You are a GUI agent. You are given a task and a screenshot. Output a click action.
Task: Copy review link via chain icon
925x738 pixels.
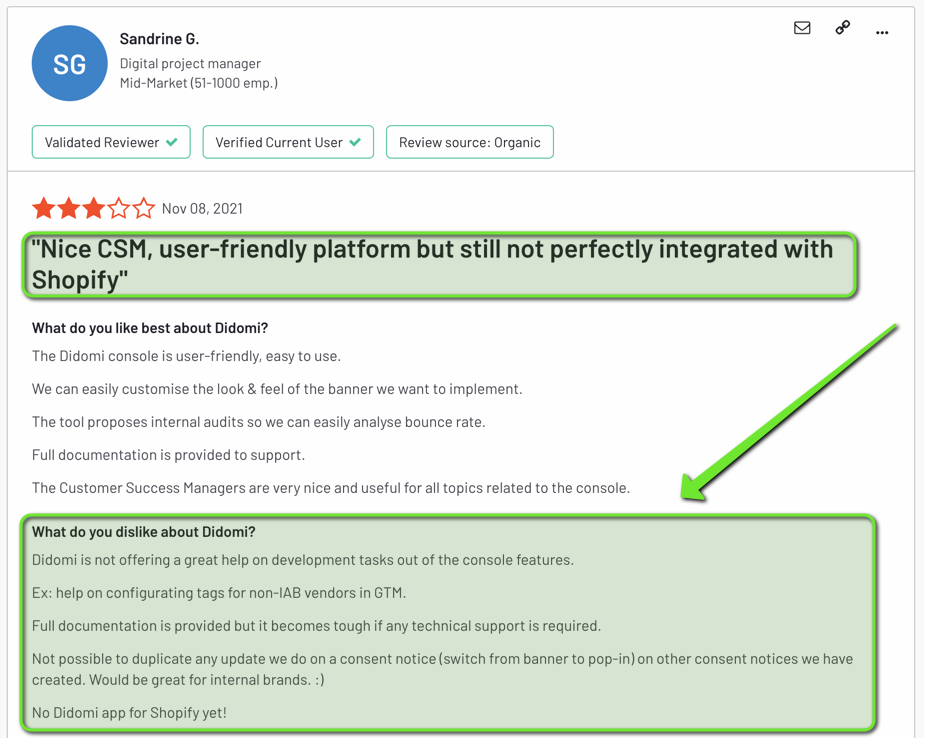pos(842,27)
